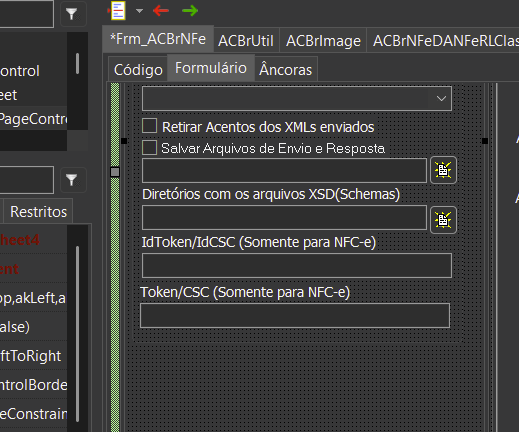The width and height of the screenshot is (519, 432).
Task: Select the False property value row
Action: [x=33, y=327]
